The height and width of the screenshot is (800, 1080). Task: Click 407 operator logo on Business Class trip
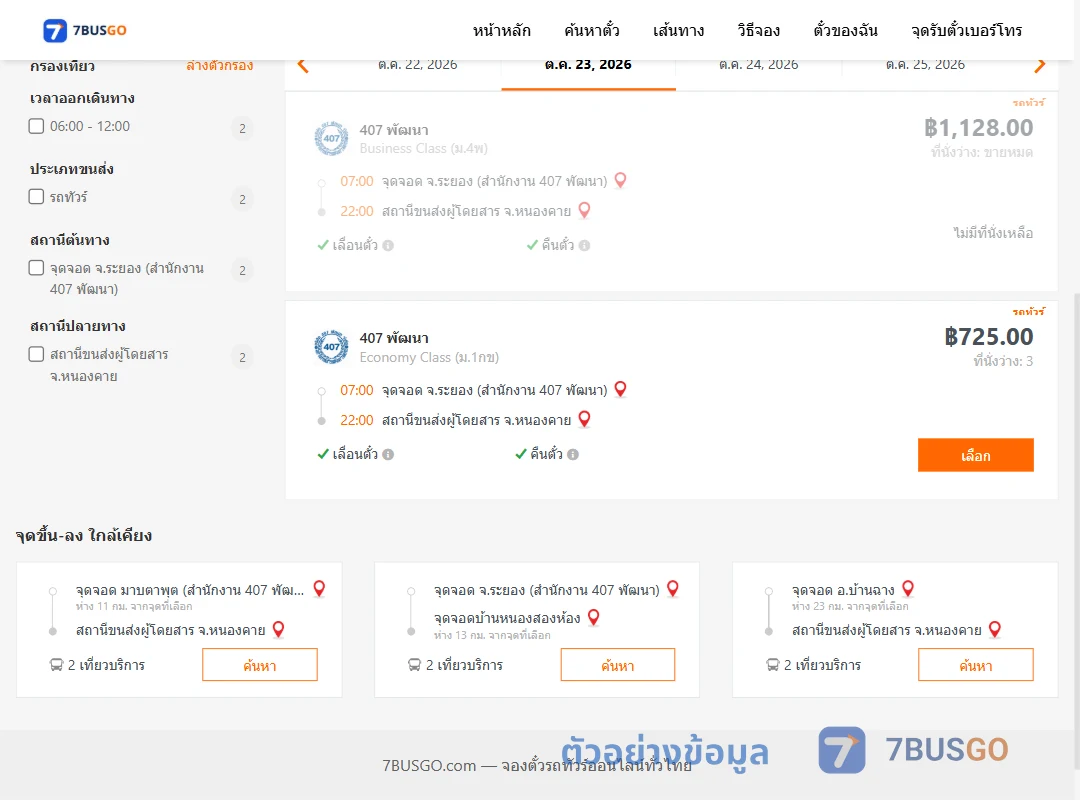(331, 139)
